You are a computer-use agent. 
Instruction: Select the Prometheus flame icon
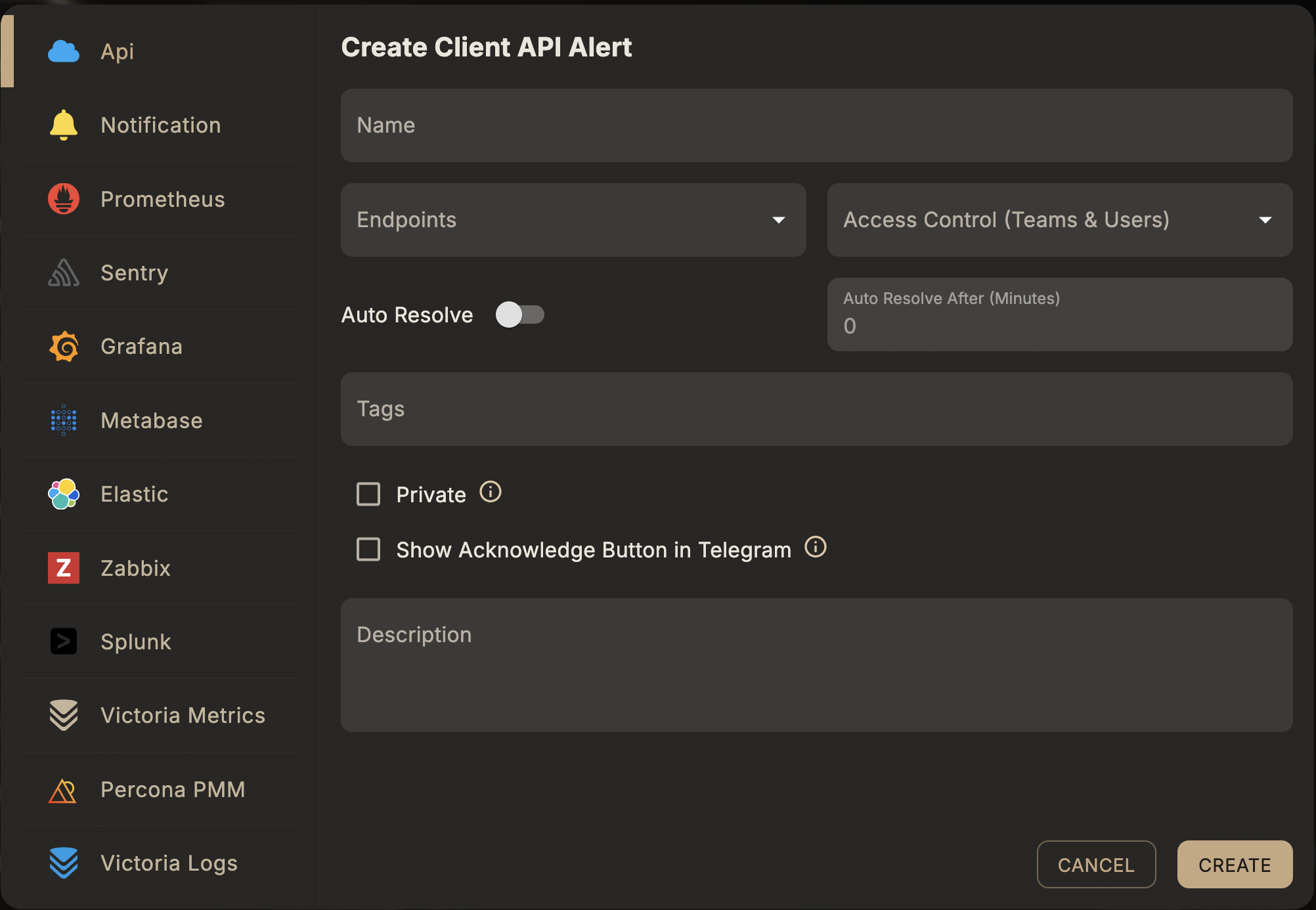click(64, 199)
